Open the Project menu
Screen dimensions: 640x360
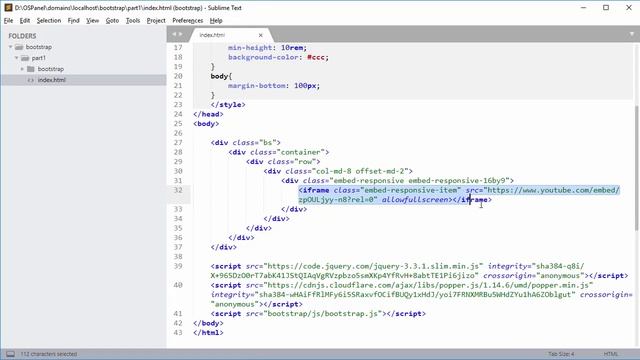click(156, 20)
